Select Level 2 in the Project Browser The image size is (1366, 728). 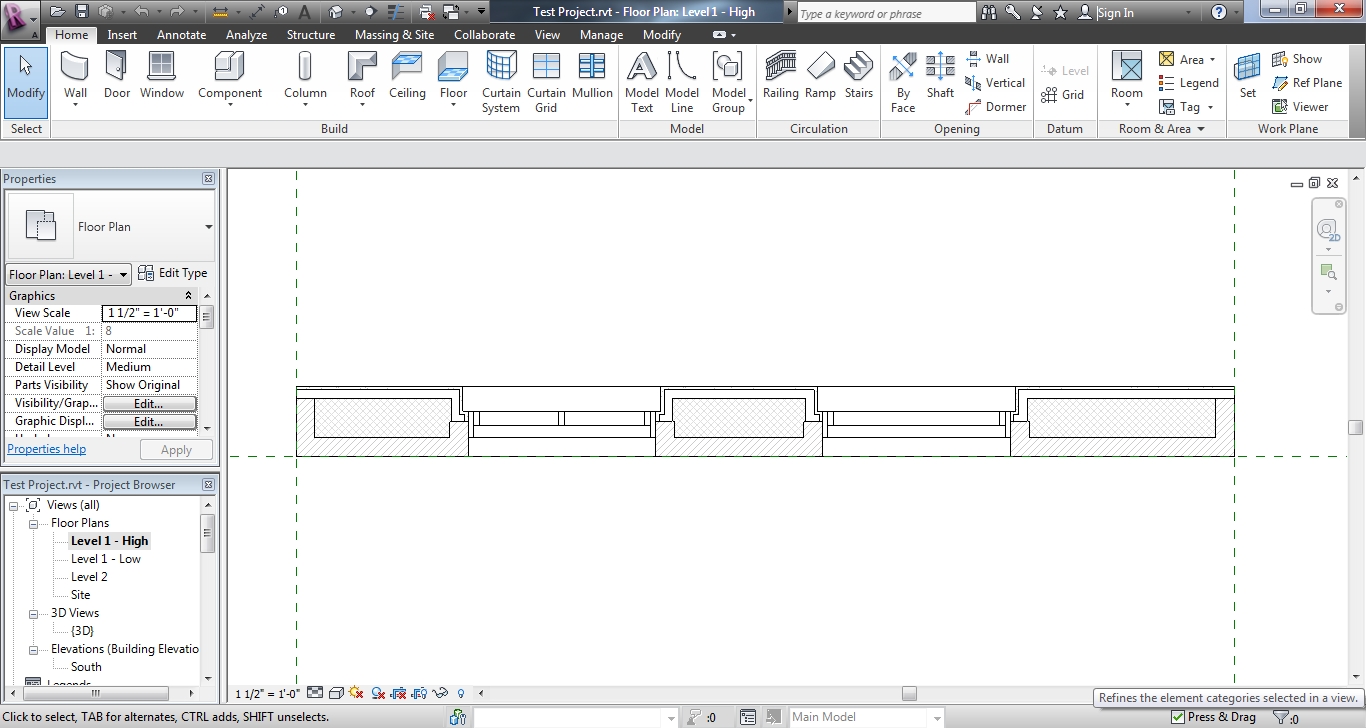coord(89,576)
